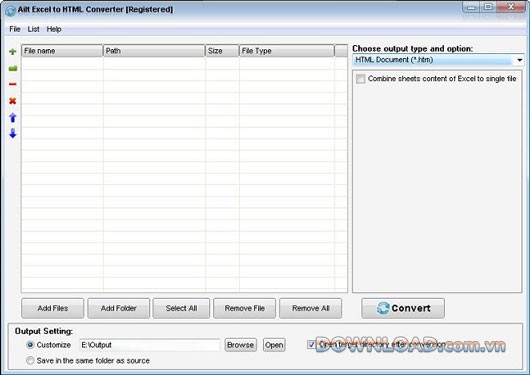Click the red X remove-all icon
Viewport: 530px width, 375px height.
[13, 101]
